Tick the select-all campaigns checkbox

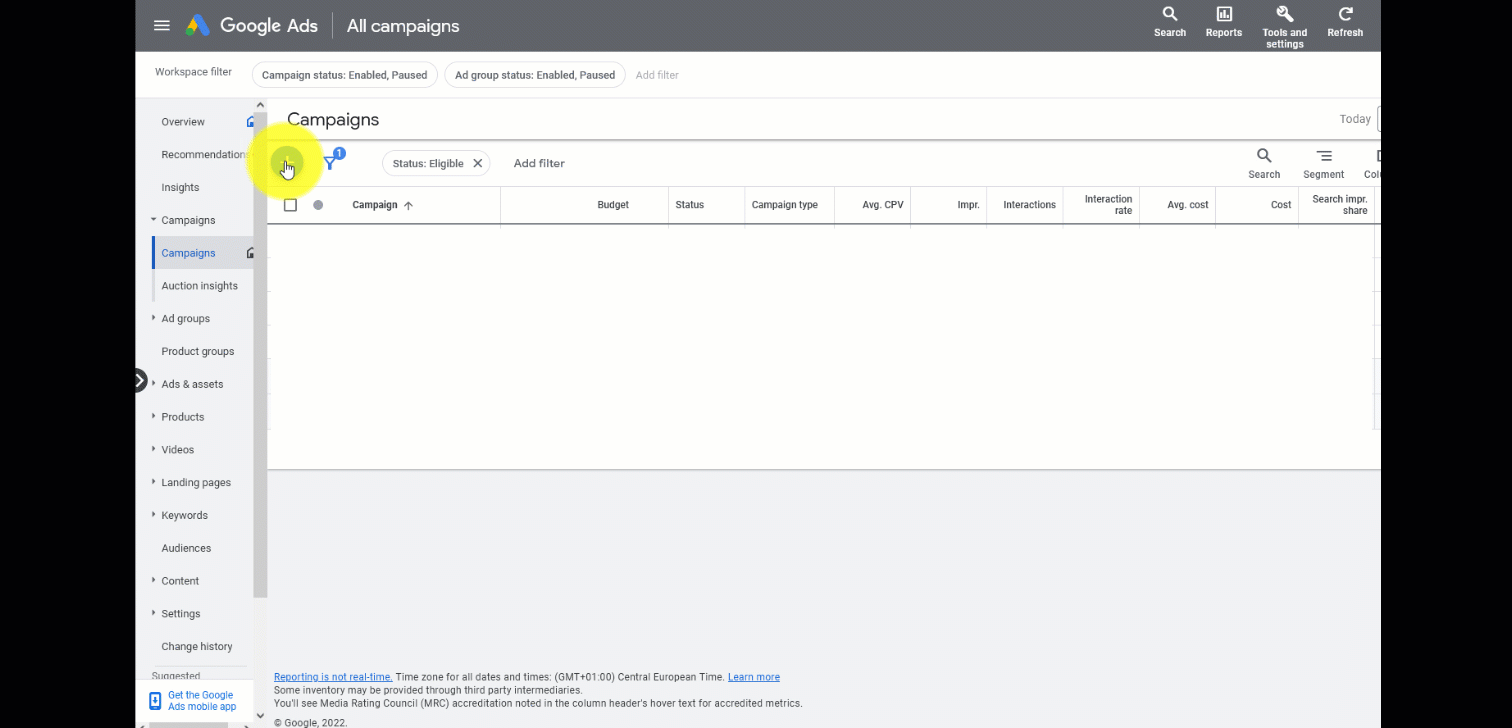click(x=291, y=205)
